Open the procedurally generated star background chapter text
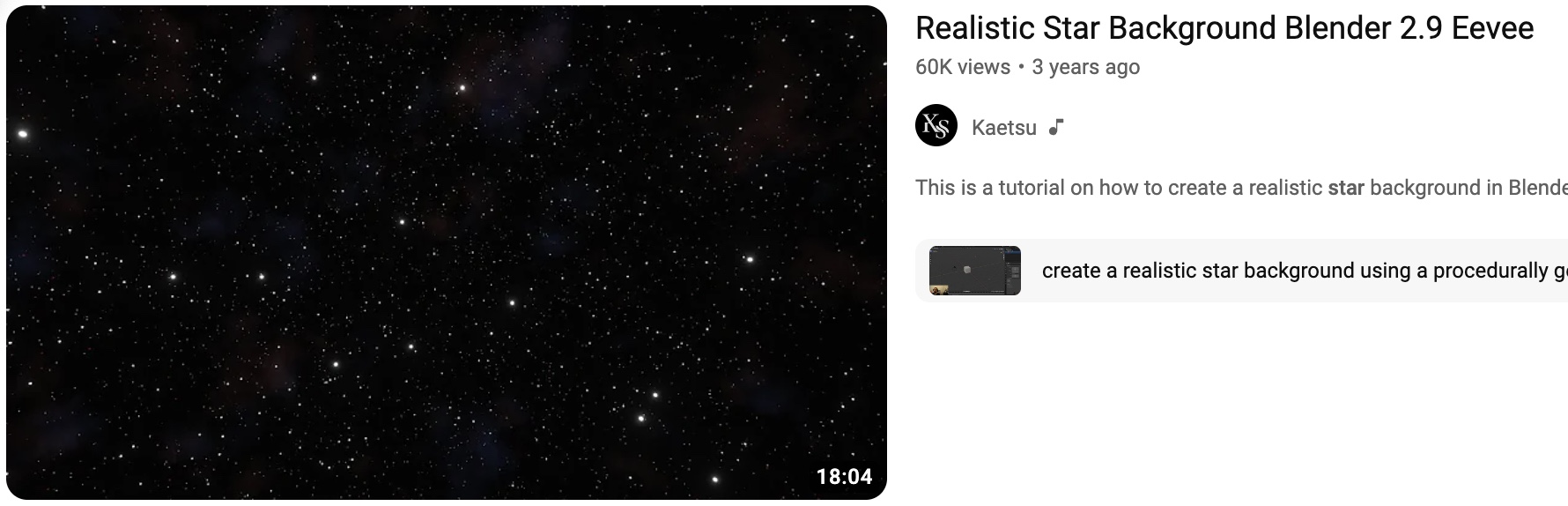Screen dimensions: 1568x506 point(1305,271)
